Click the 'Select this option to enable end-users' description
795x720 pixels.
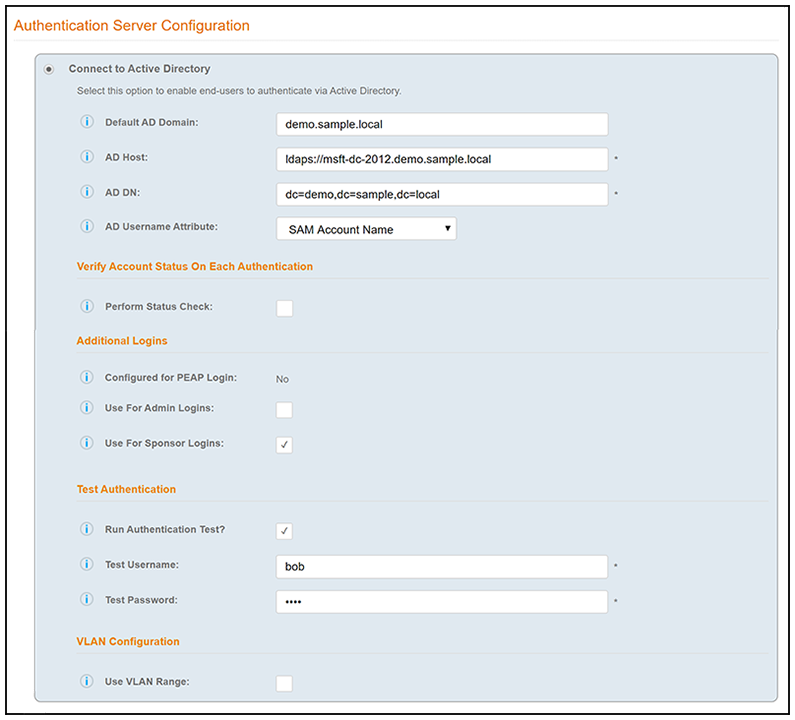tap(239, 91)
